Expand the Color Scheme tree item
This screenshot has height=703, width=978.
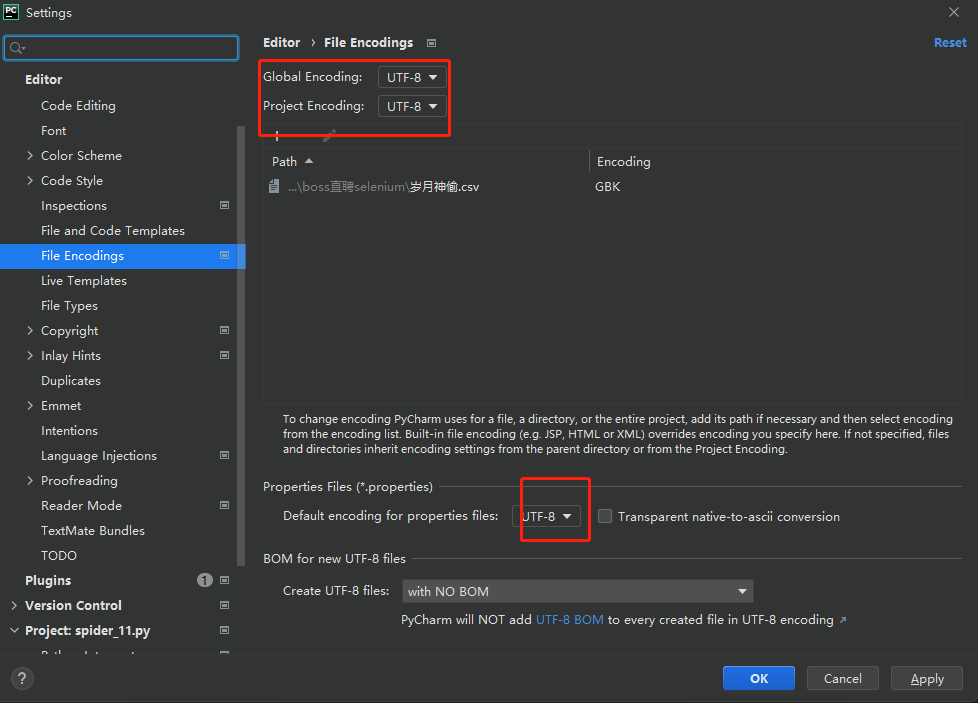click(x=31, y=155)
